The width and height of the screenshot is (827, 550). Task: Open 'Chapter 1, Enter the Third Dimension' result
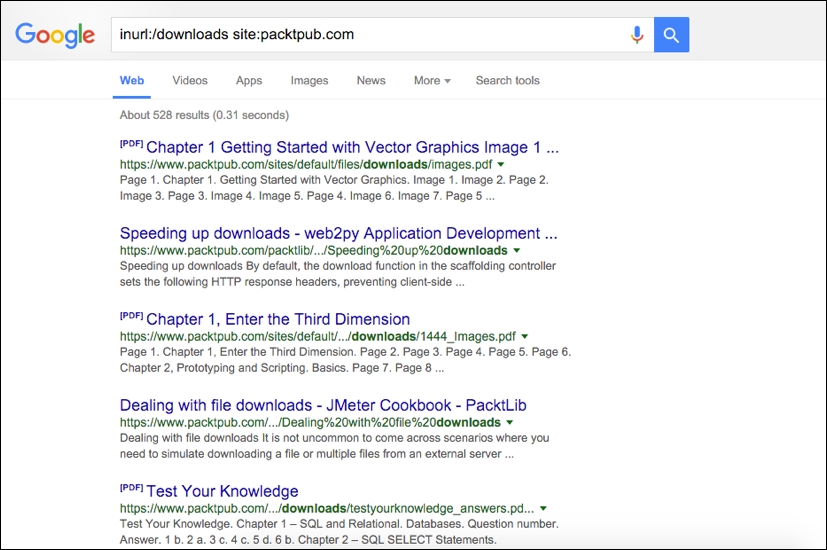pyautogui.click(x=278, y=319)
